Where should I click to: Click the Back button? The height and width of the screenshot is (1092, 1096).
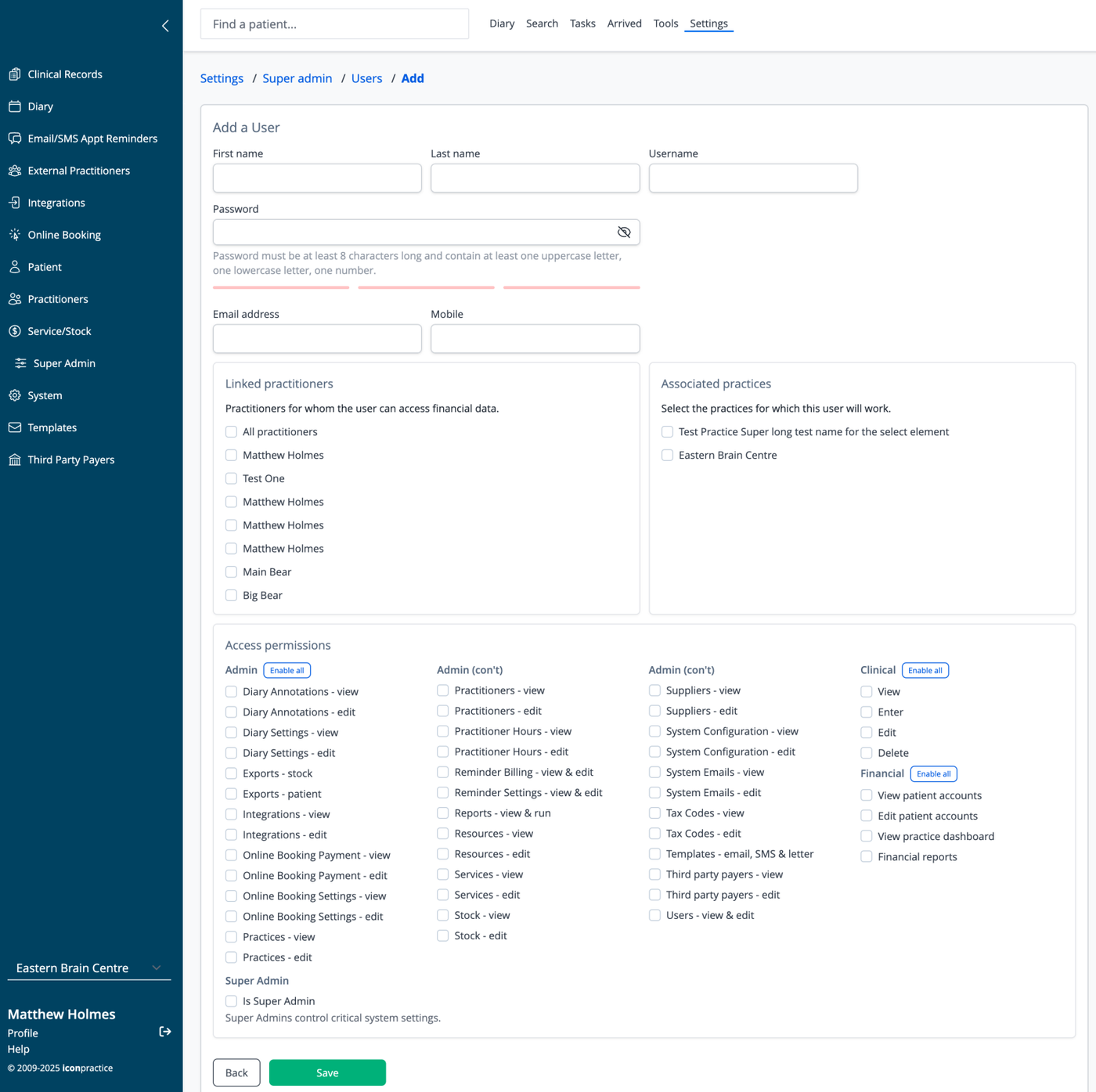point(236,1072)
